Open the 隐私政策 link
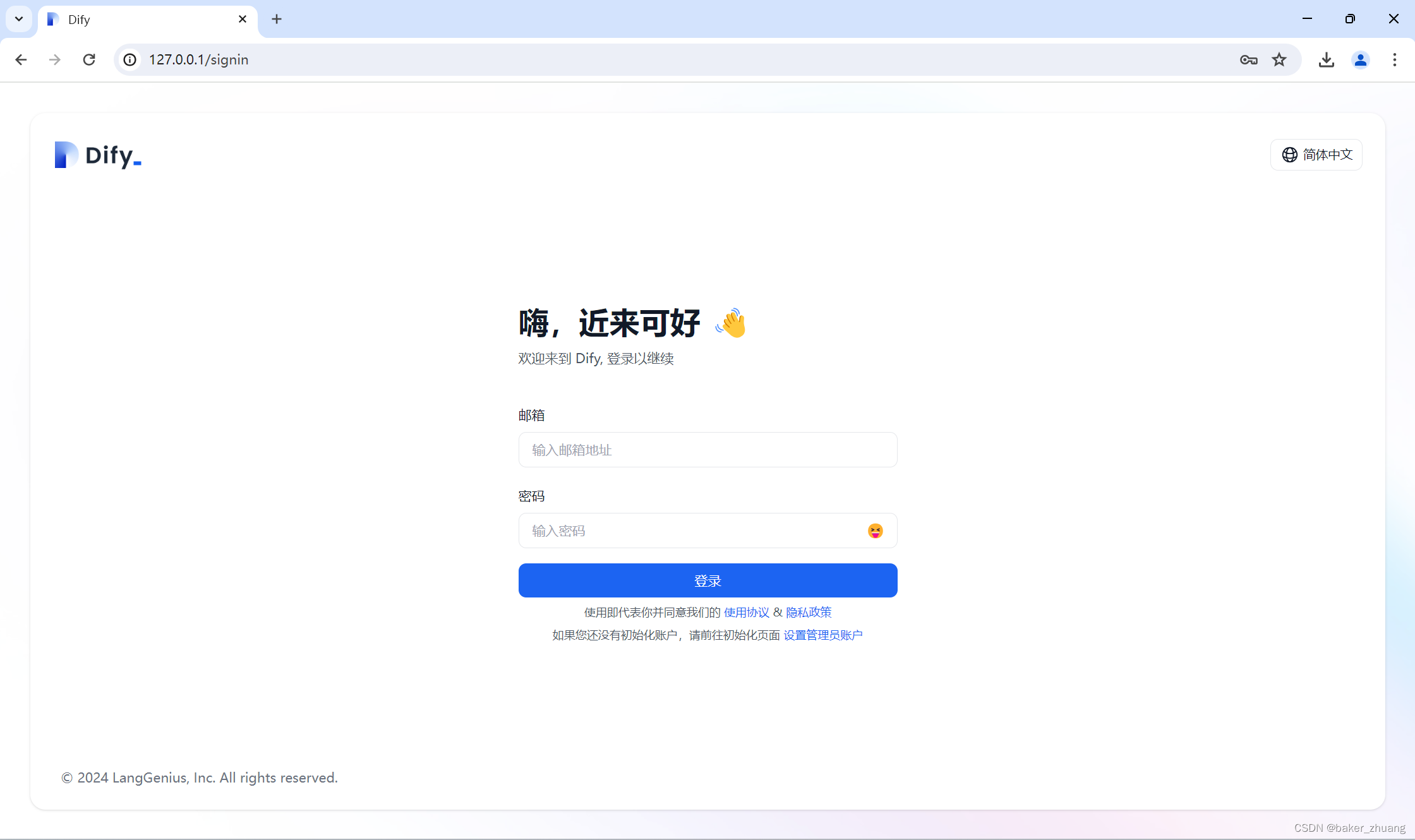 click(809, 613)
